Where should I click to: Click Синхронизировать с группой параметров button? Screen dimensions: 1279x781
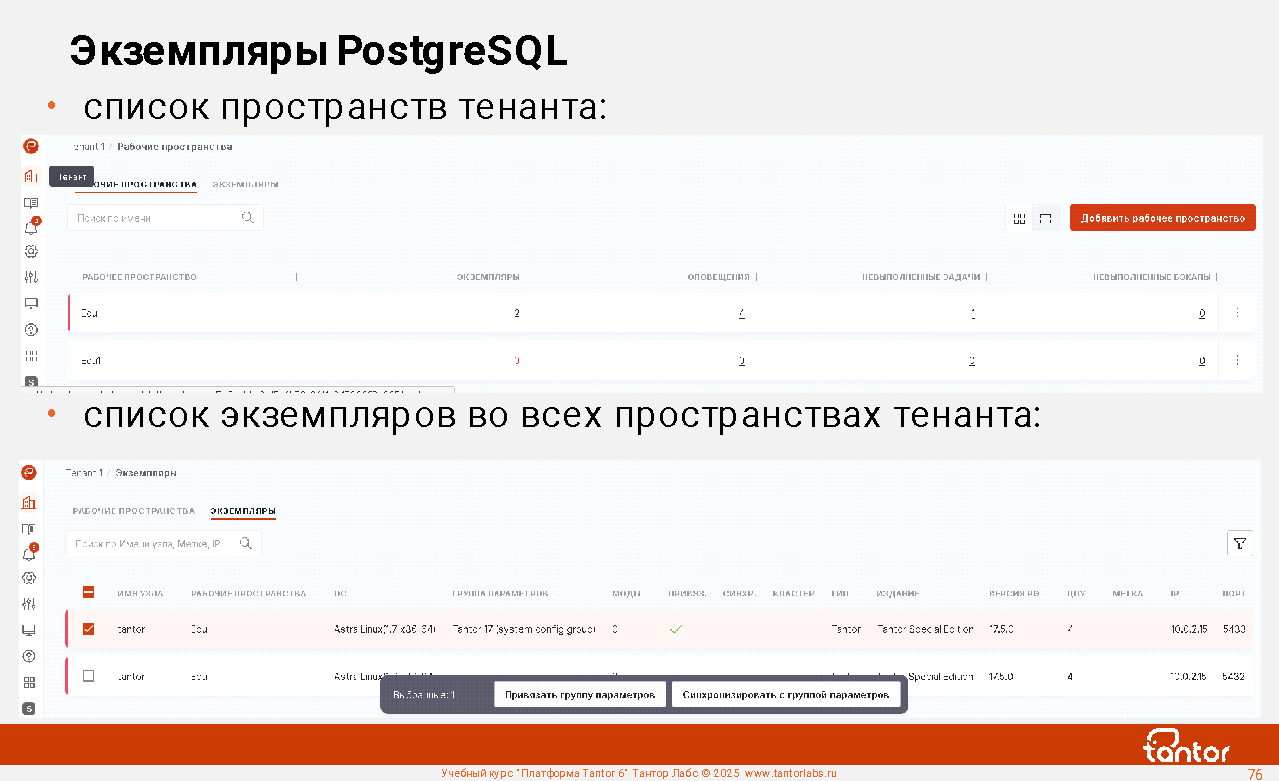(x=785, y=694)
